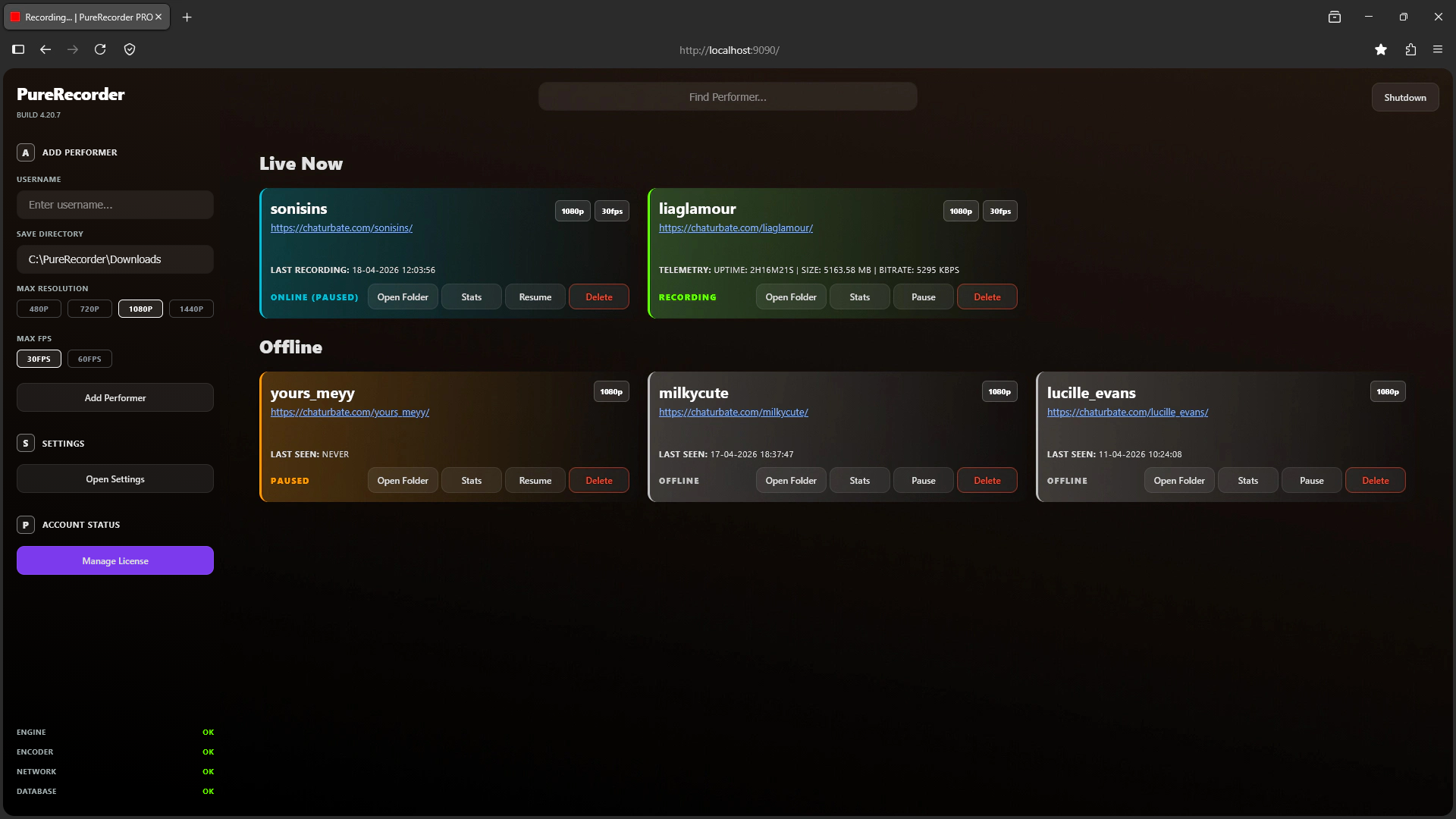Click the Find Performer search field
Image resolution: width=1456 pixels, height=819 pixels.
coord(727,96)
